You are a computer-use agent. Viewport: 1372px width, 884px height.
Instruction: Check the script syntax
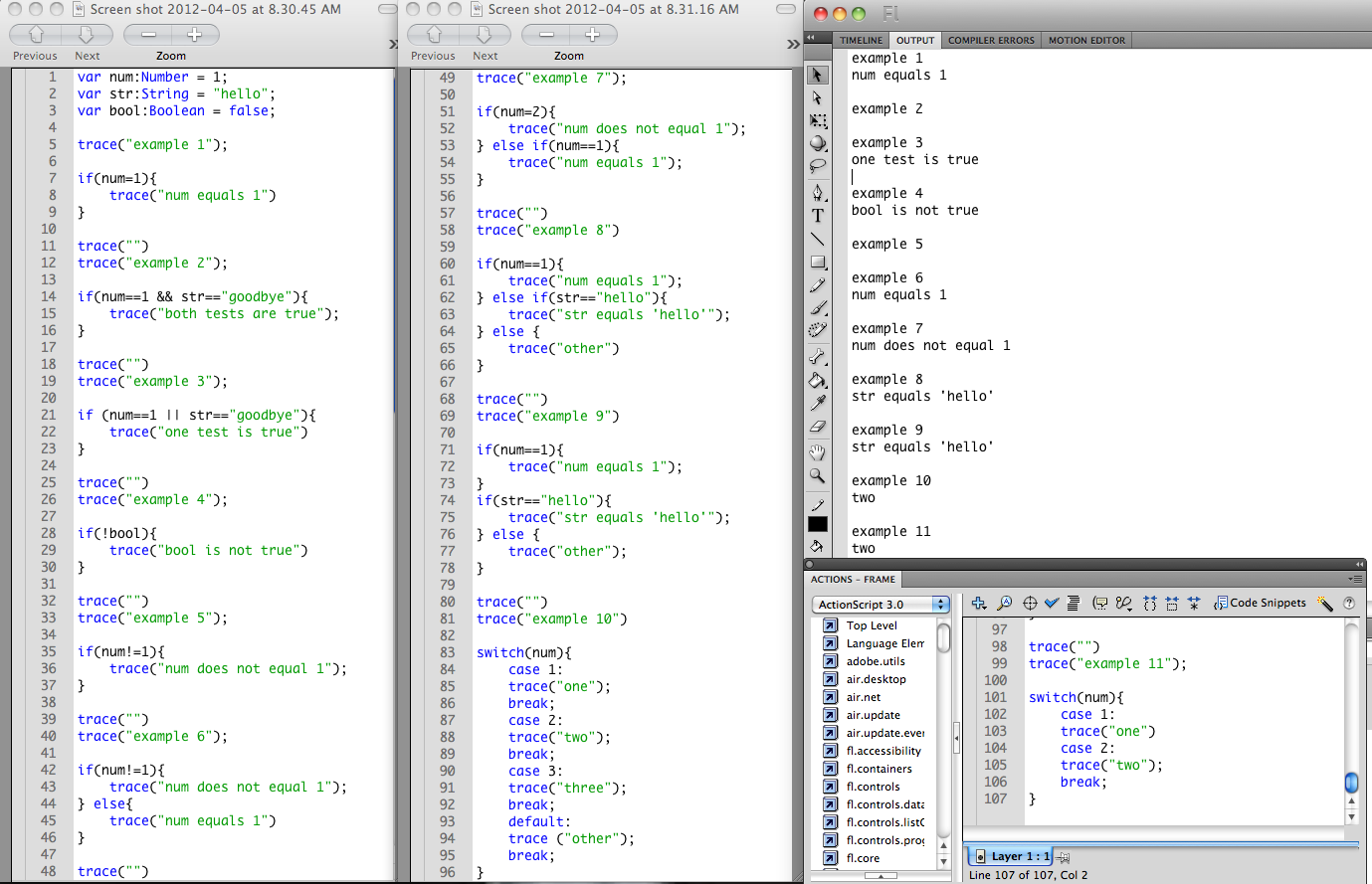[x=1052, y=603]
